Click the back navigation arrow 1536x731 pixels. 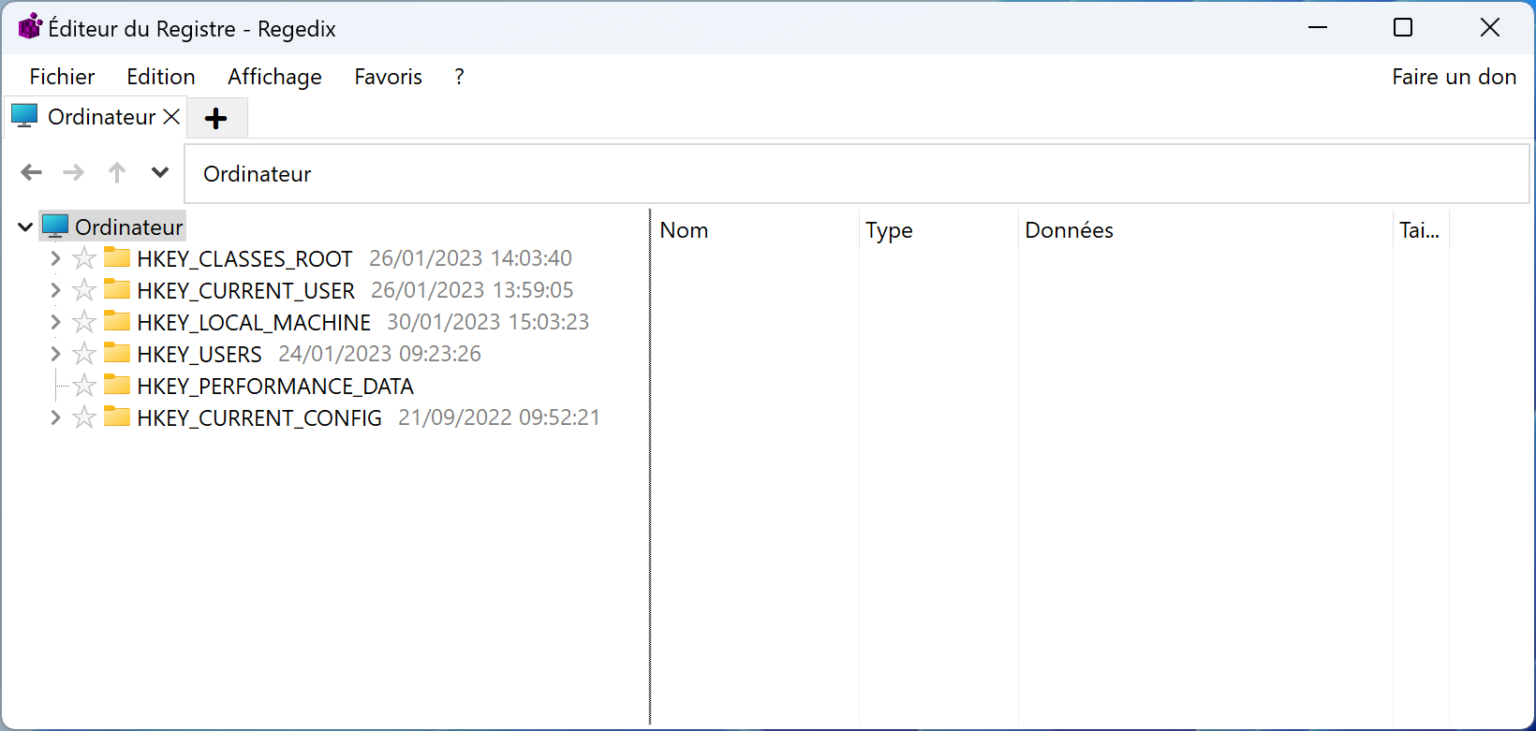(31, 172)
